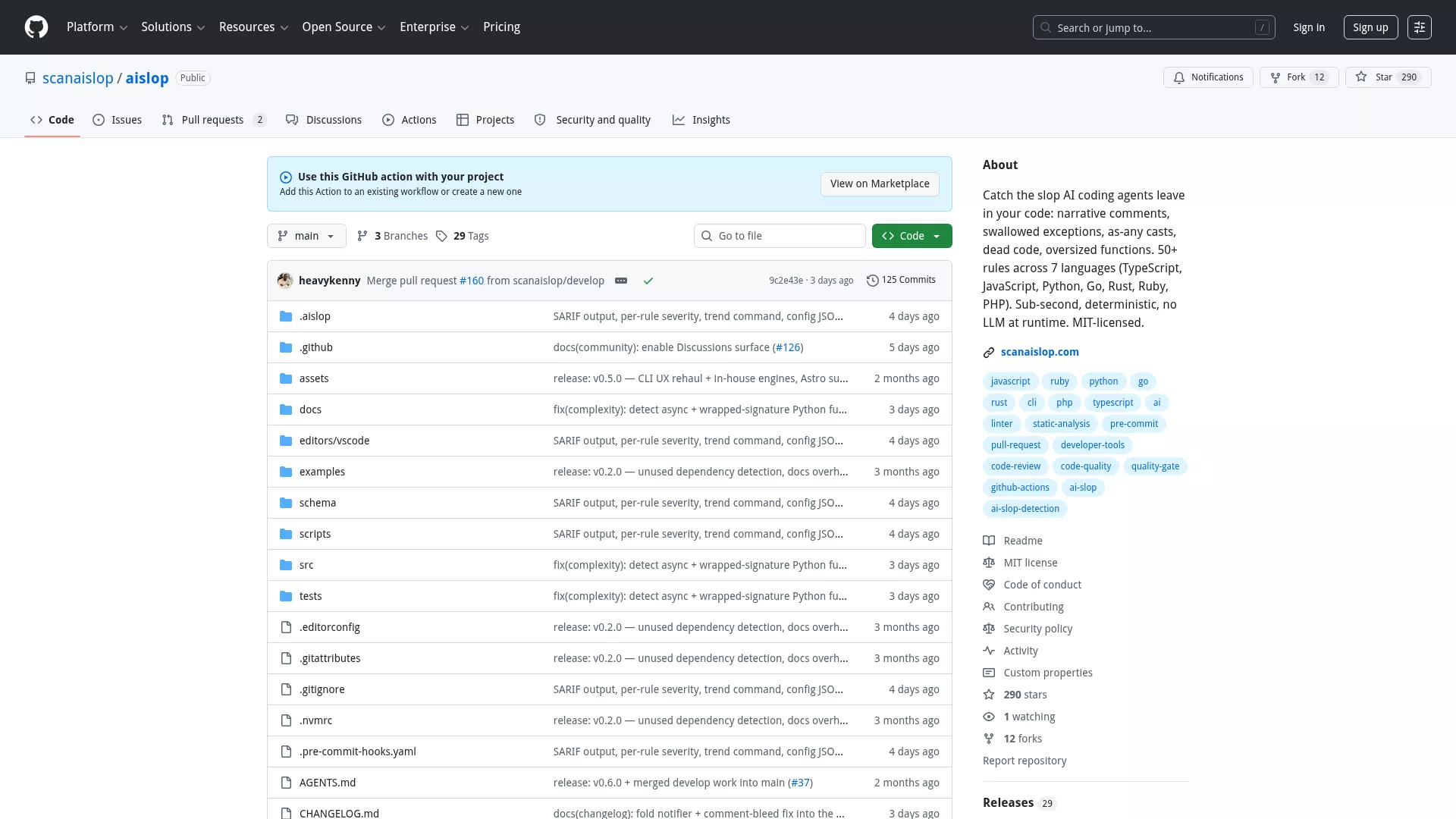The width and height of the screenshot is (1456, 819).
Task: Click the Contributing people icon
Action: (989, 607)
